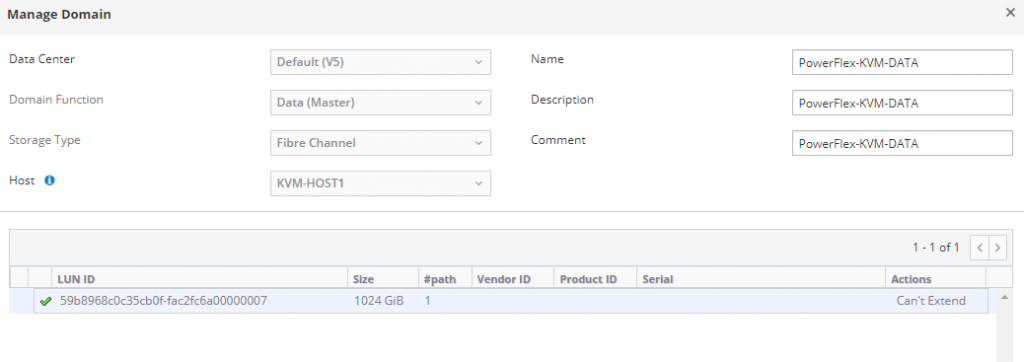This screenshot has width=1024, height=362.
Task: Open the Storage Type dropdown
Action: coord(380,143)
